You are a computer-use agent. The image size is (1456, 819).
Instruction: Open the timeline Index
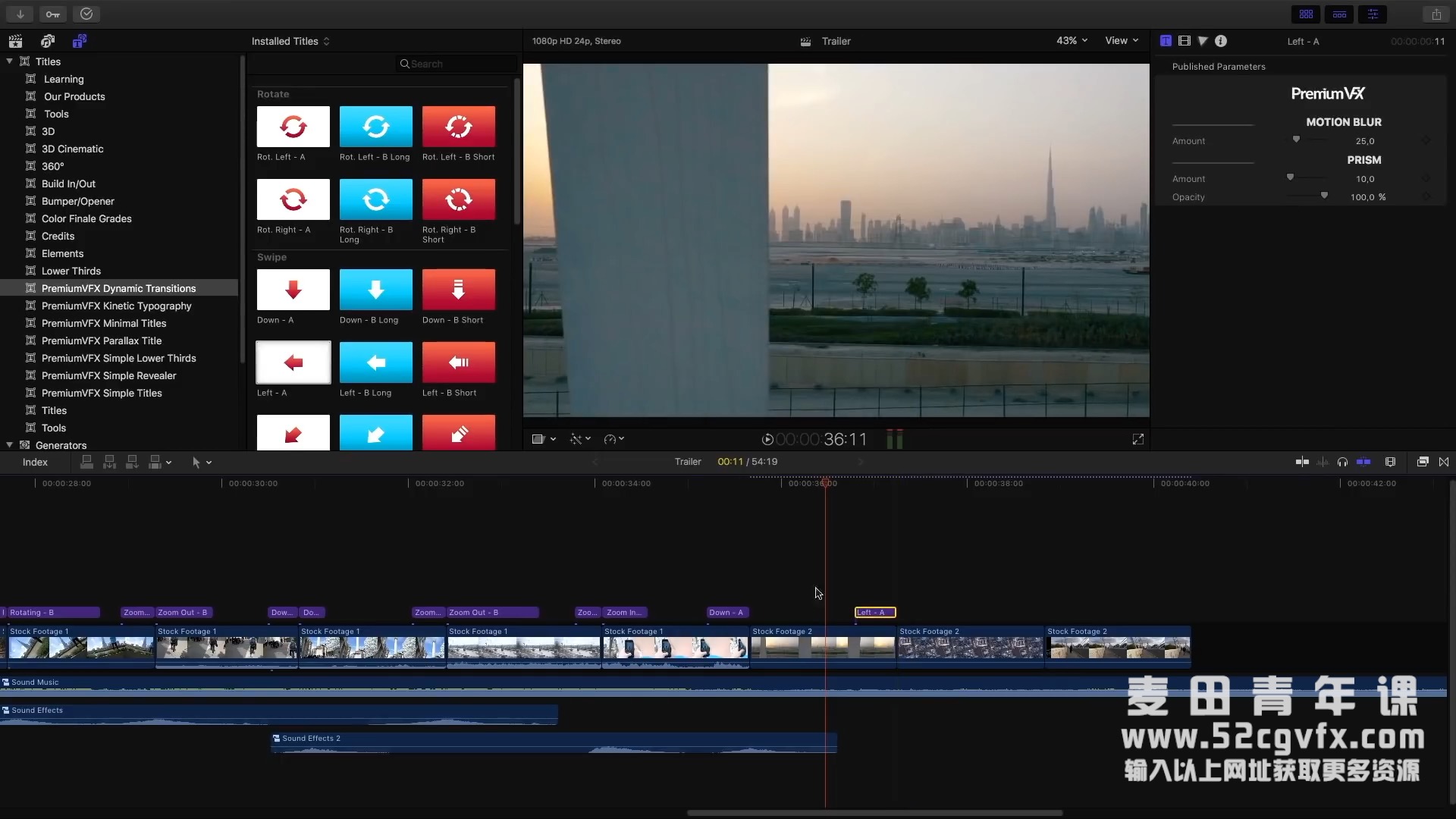tap(35, 462)
